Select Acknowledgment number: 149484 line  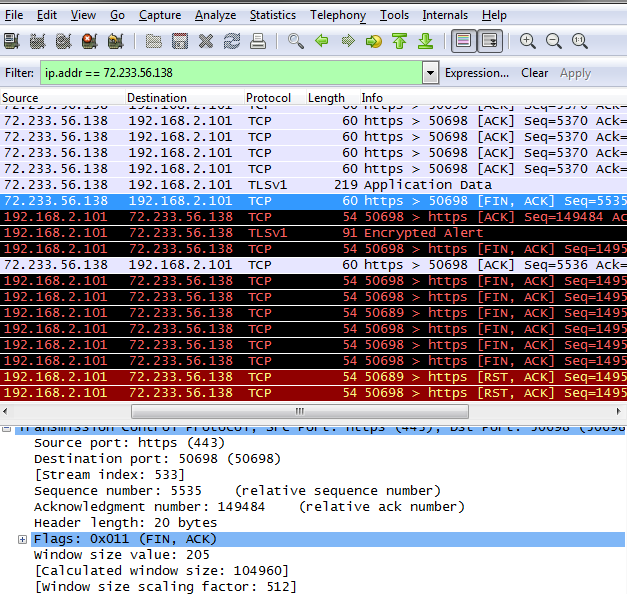[249, 507]
